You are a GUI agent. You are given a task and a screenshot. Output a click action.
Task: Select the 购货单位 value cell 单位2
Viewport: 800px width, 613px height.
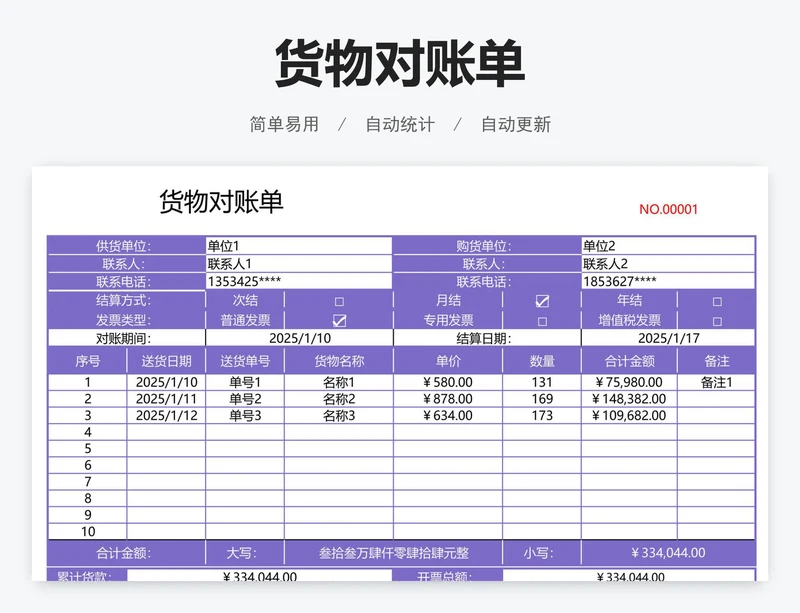(x=668, y=246)
